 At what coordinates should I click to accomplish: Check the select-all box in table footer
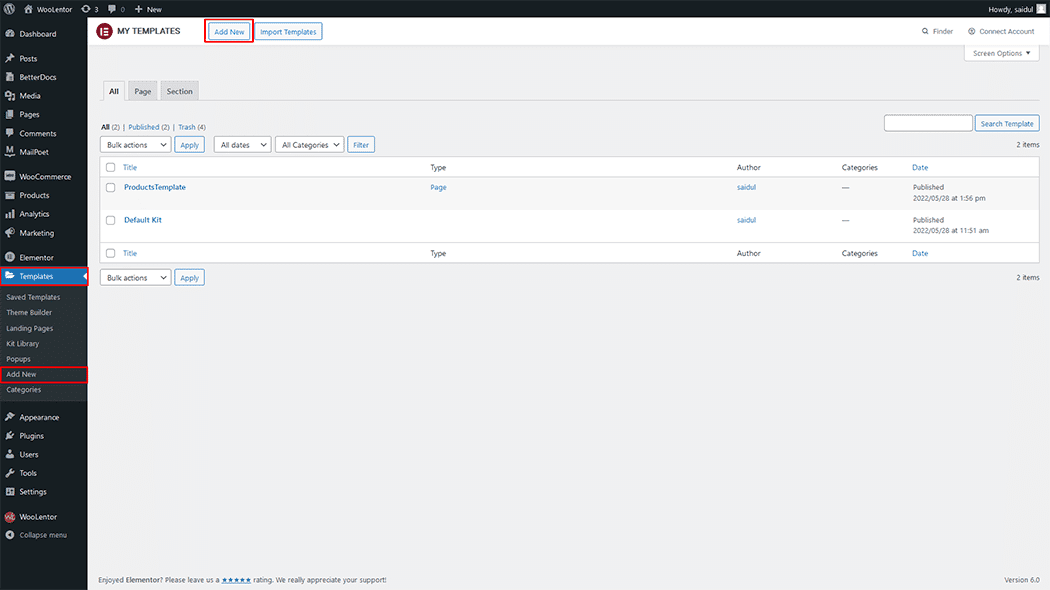110,253
